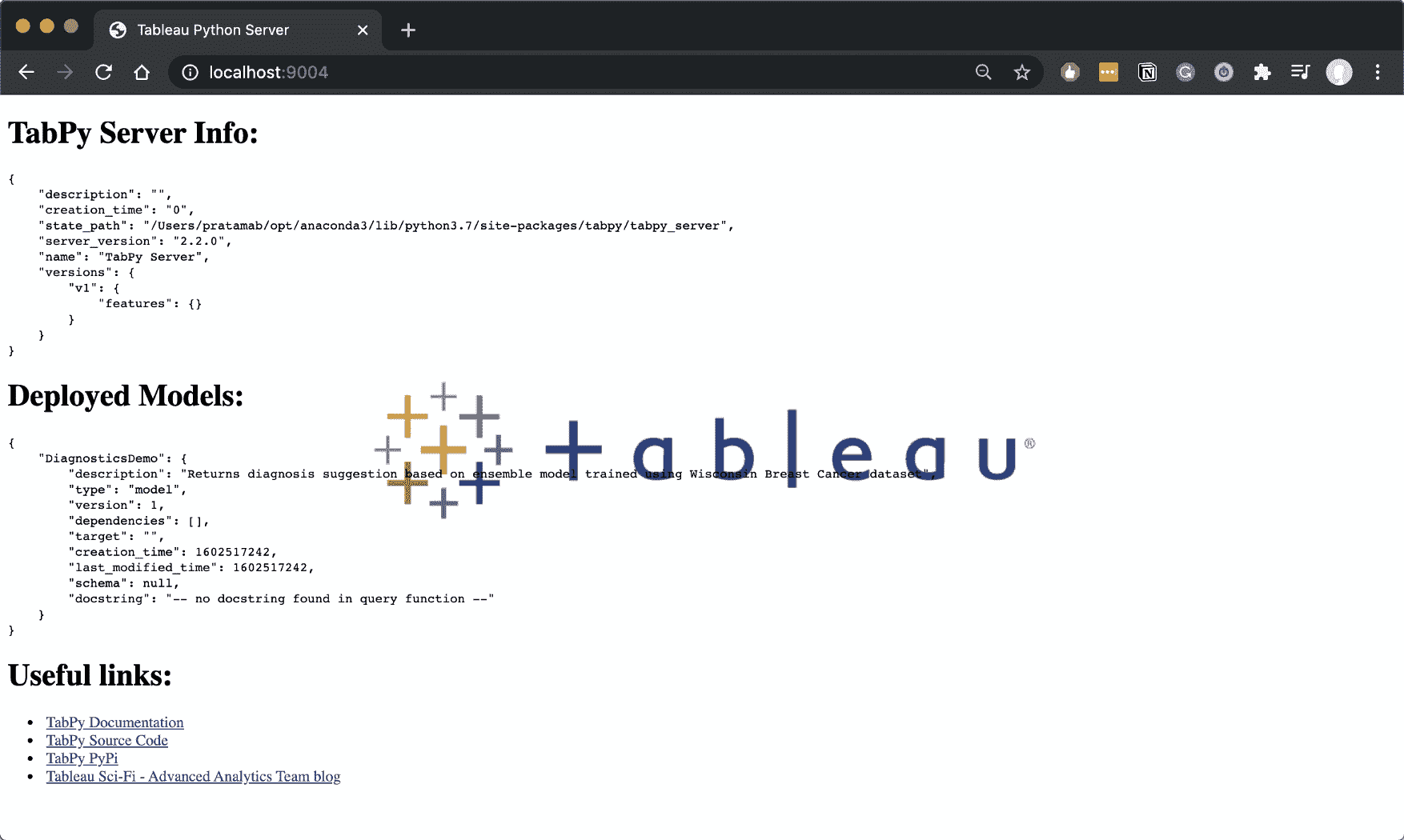Click the macOS red close window button
The image size is (1404, 840).
[23, 26]
